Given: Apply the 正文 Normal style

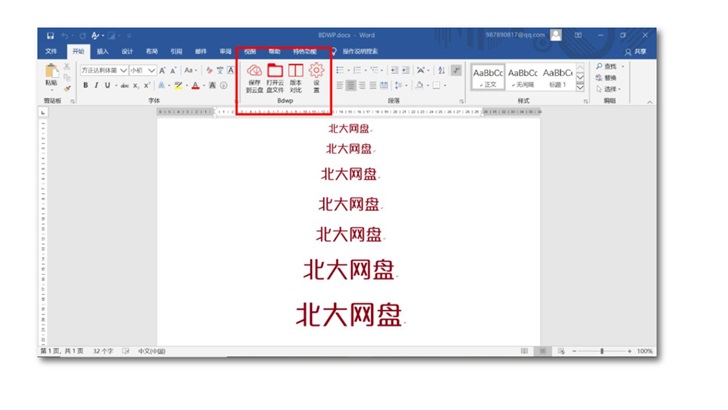Looking at the screenshot, I should click(x=488, y=77).
